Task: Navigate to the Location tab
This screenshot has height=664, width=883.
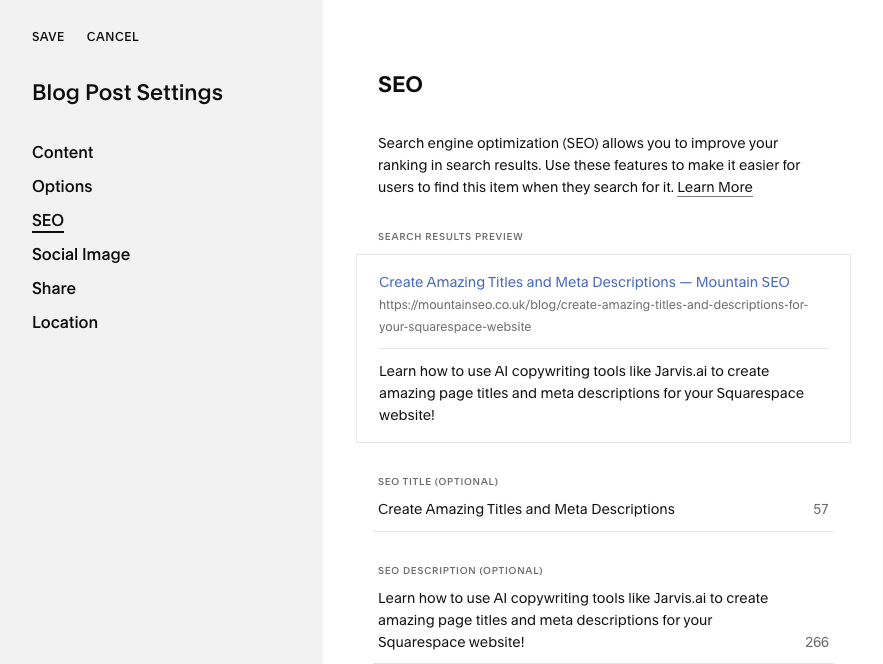Action: pos(65,323)
